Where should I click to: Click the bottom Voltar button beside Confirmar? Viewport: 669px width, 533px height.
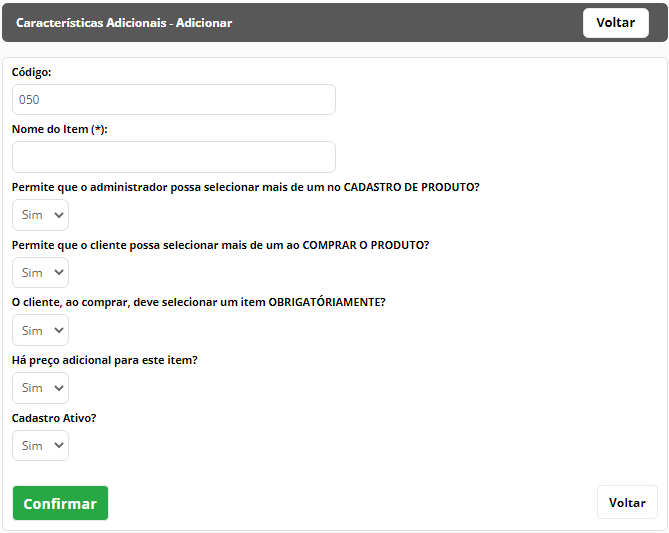(627, 502)
